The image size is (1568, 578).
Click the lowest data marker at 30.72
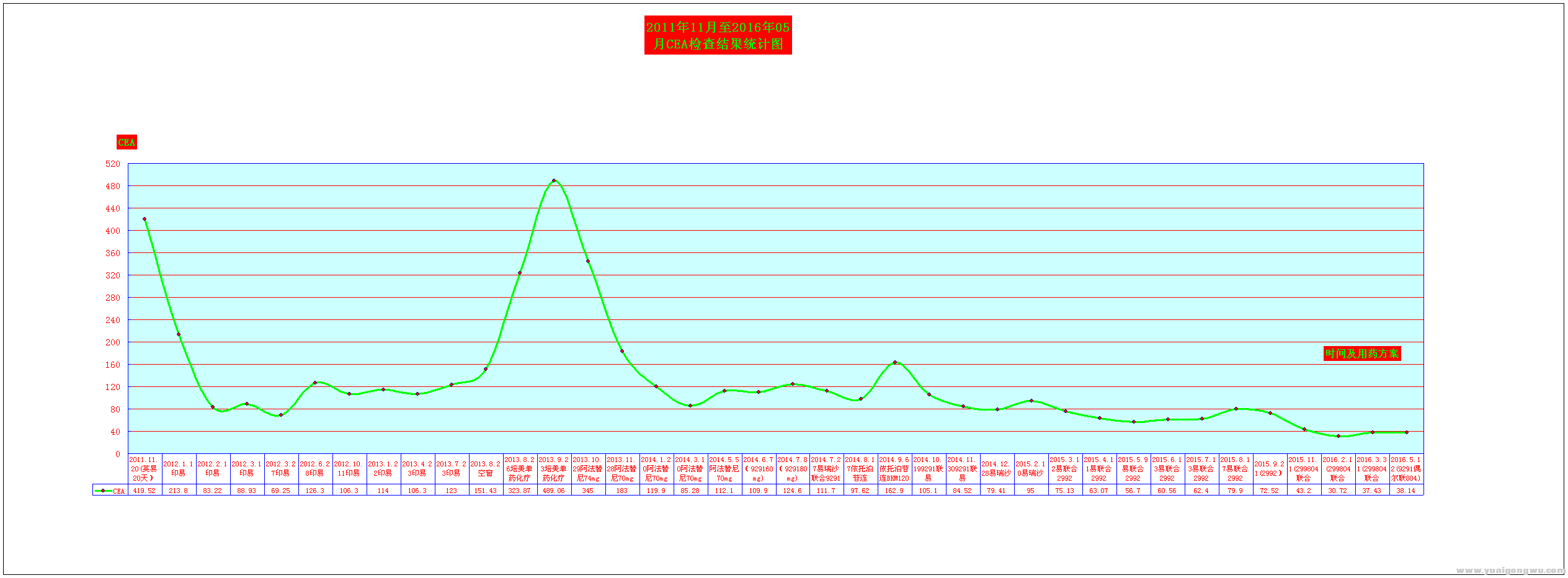click(1338, 436)
